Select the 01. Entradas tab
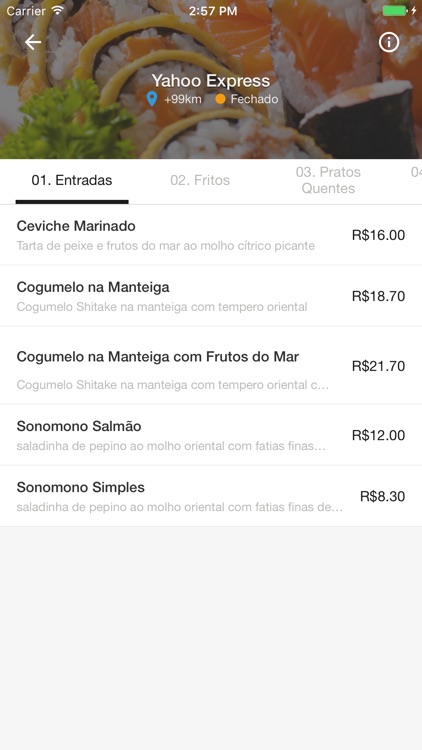This screenshot has height=750, width=422. (72, 180)
